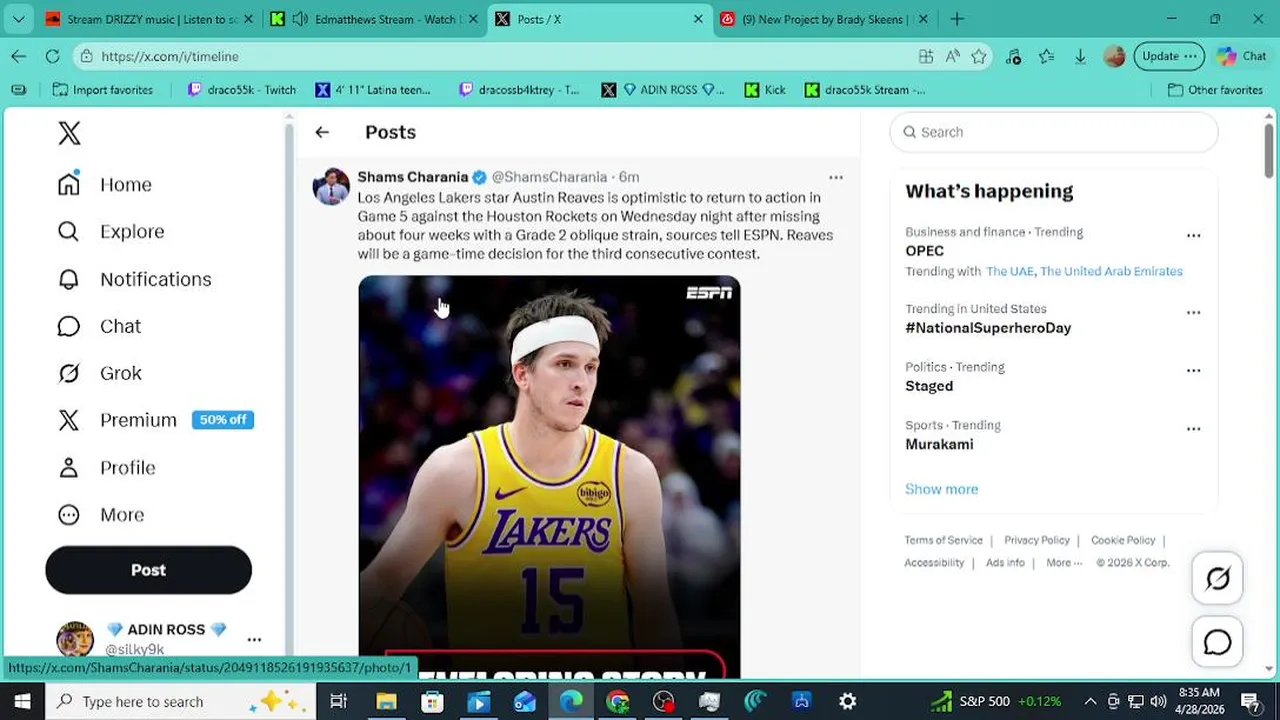Open account menu dots next to ADIN ROSS

(x=254, y=639)
